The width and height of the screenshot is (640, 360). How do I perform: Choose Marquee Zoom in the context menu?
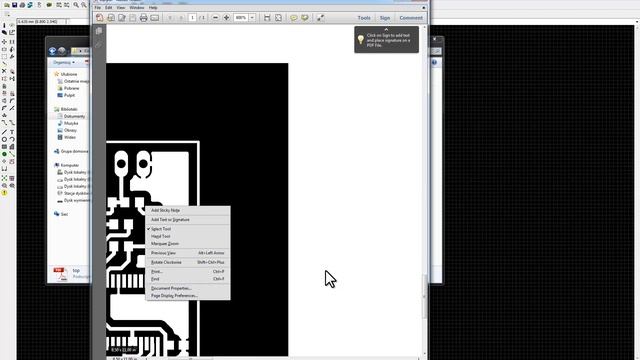[x=188, y=244]
